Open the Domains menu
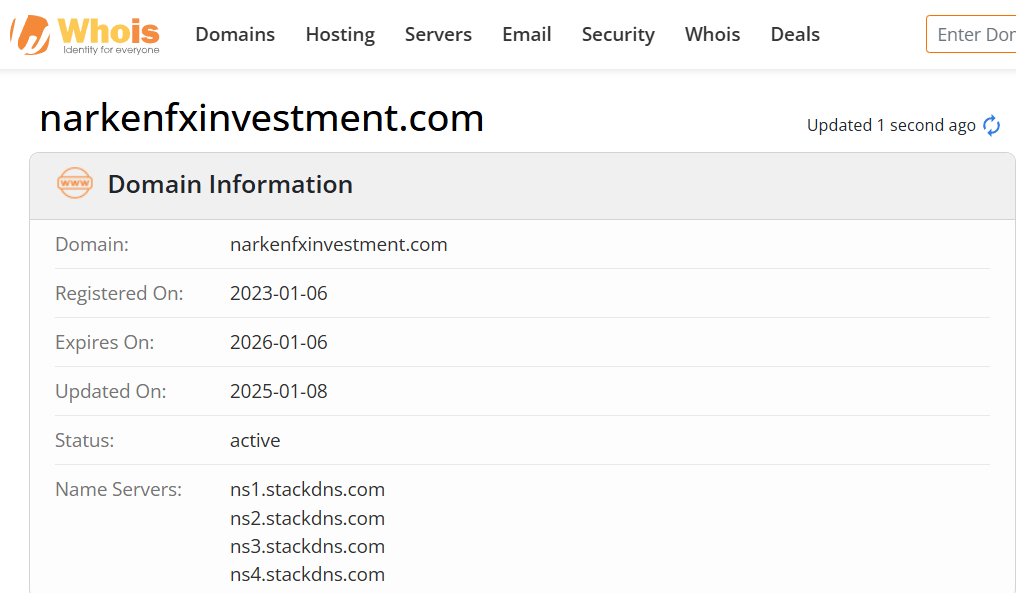The height and width of the screenshot is (593, 1016). 235,34
